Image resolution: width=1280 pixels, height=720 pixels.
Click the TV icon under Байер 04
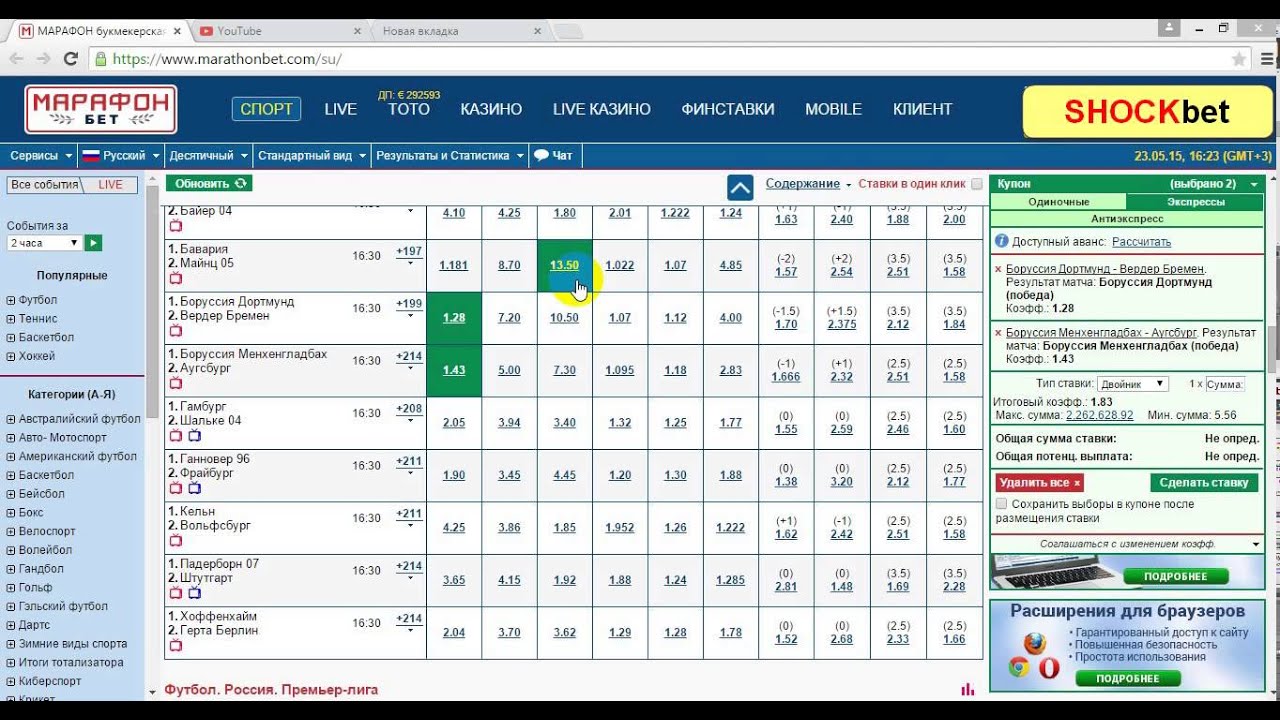click(x=175, y=226)
